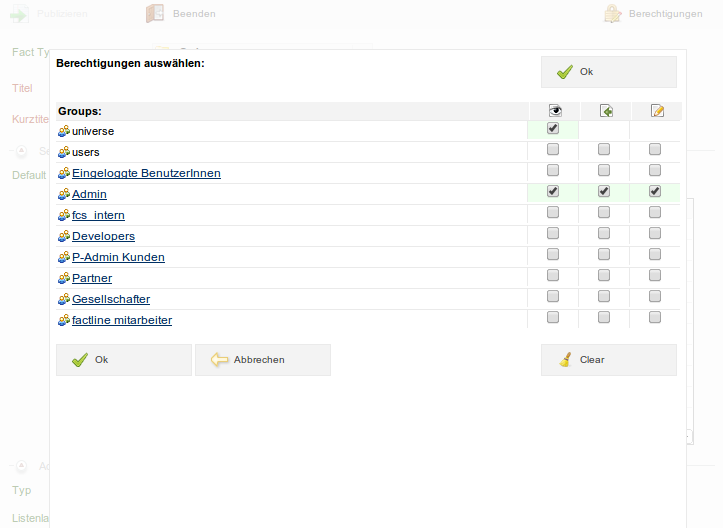Open the P-Admin Kunden group link
Viewport: 723px width, 528px height.
(x=118, y=257)
